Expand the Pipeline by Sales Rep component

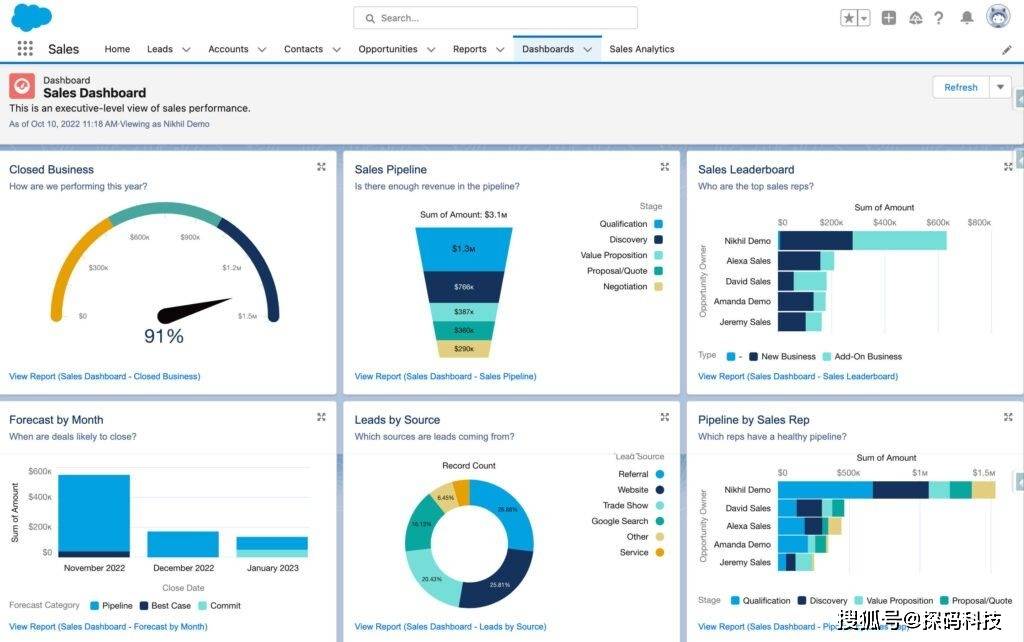click(x=1008, y=417)
